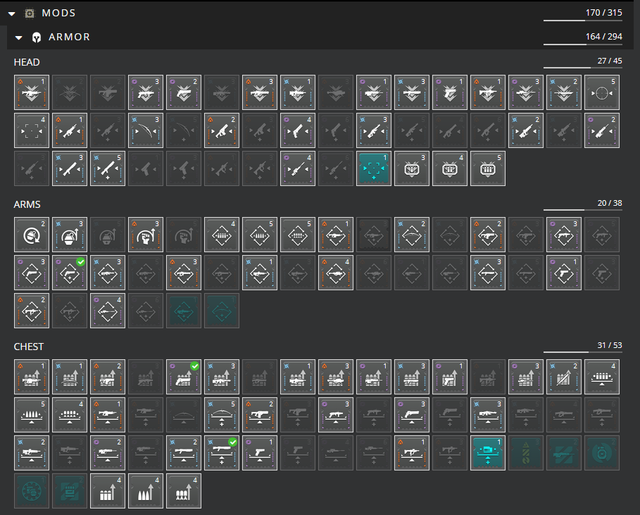
Task: Select dim teal gear-shaped mod in Chest
Action: [31, 491]
